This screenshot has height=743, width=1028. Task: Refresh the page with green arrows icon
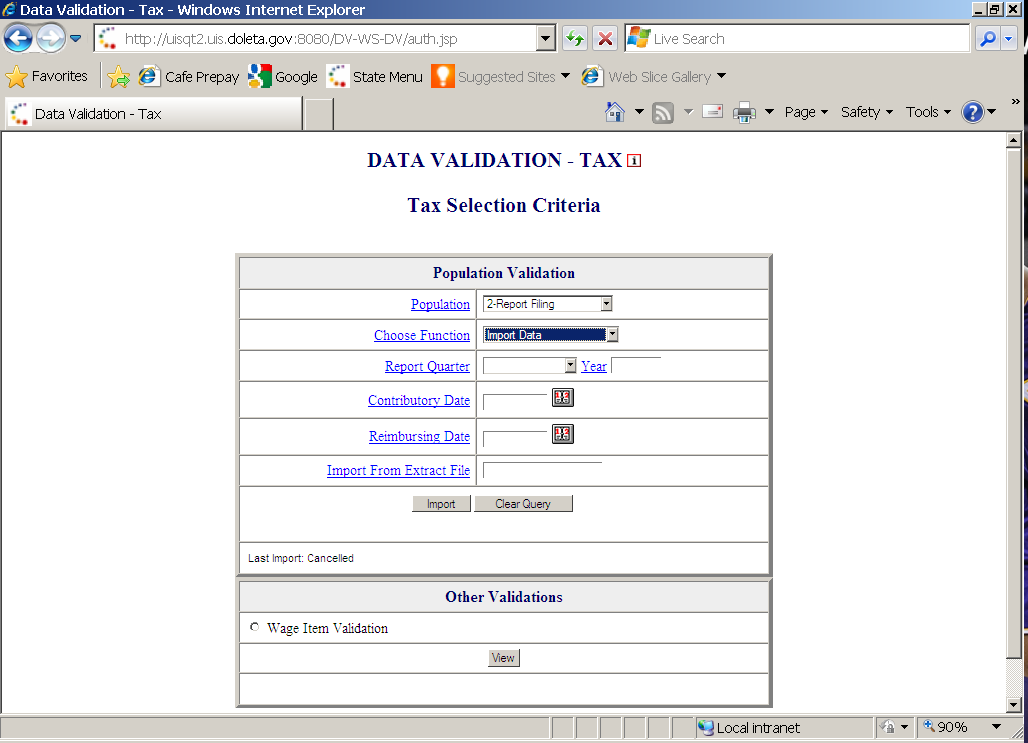click(575, 39)
